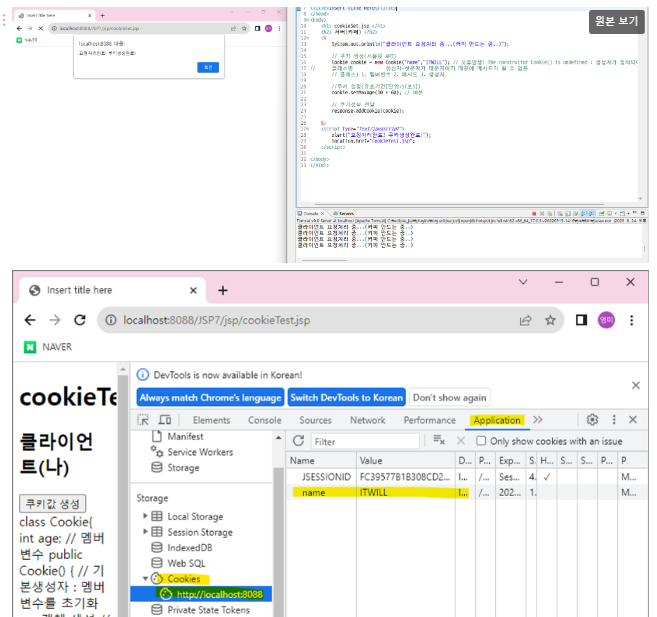Activate the inspect element picker icon
This screenshot has width=657, height=617.
[143, 420]
